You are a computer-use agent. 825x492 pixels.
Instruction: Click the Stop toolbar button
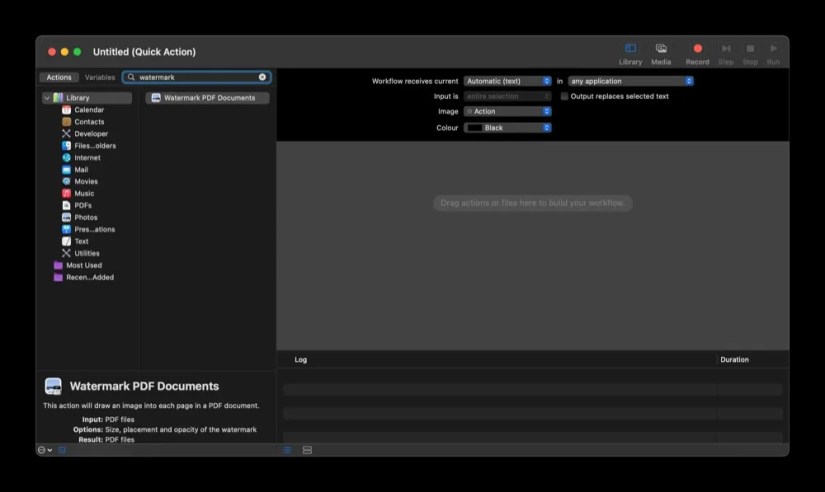coord(750,54)
